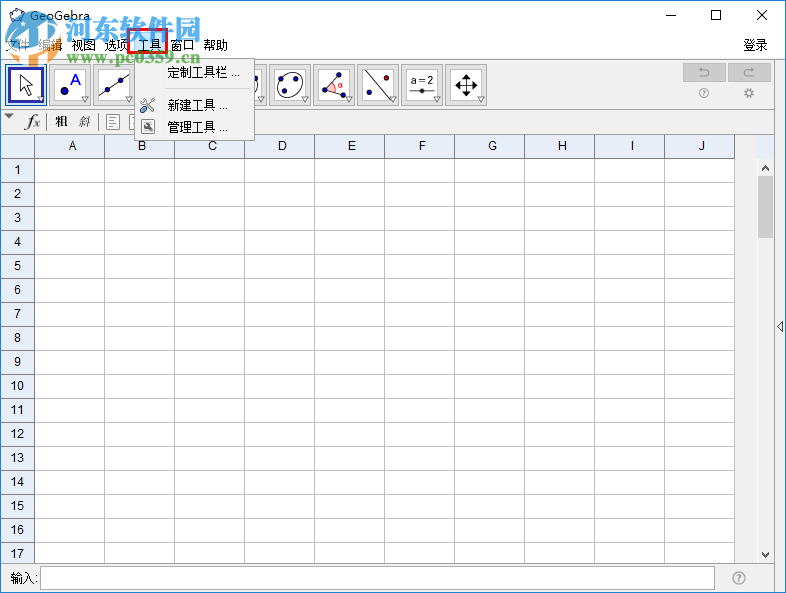Select the Move Graphics View tool
786x593 pixels.
(x=466, y=85)
